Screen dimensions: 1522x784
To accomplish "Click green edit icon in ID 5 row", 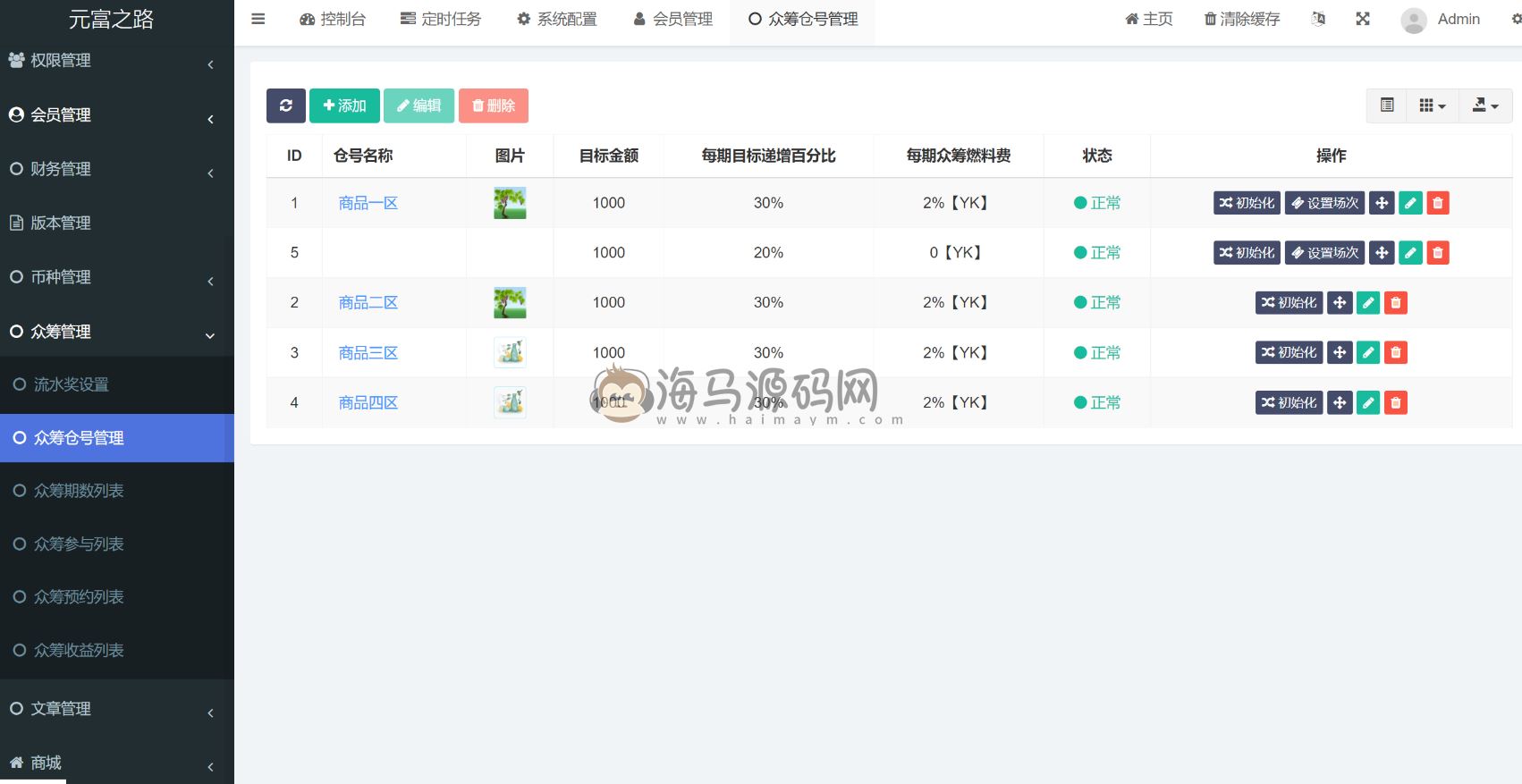I will [x=1409, y=253].
